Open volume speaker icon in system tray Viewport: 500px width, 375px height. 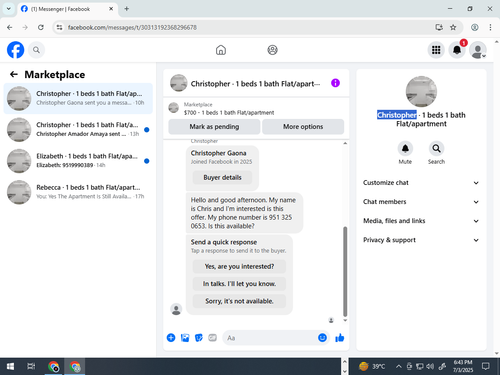[430, 367]
